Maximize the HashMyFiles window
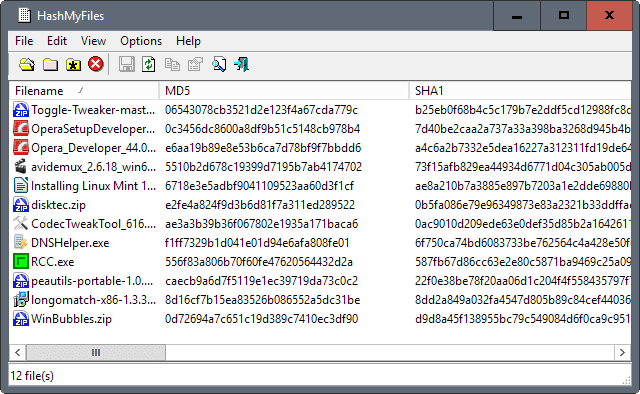This screenshot has height=394, width=640. (564, 16)
